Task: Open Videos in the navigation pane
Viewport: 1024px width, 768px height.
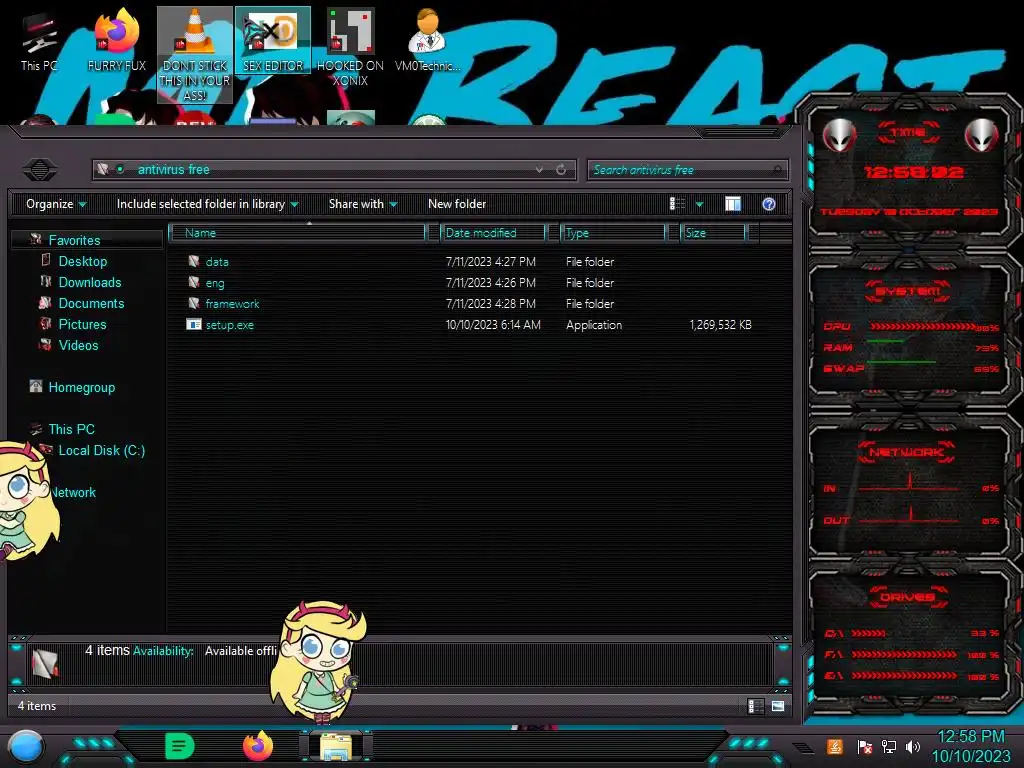Action: 78,345
